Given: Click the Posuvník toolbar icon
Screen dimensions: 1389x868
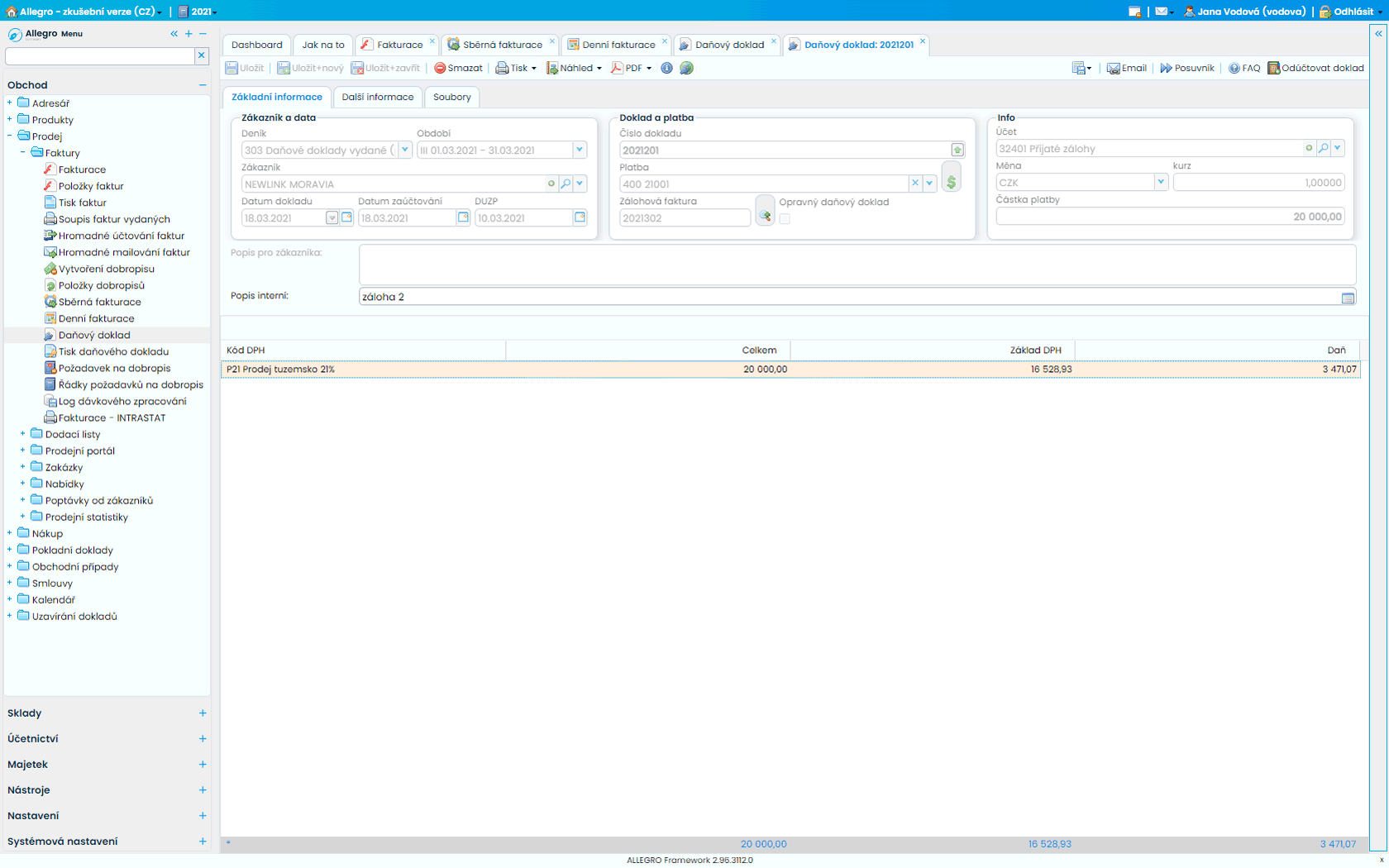Looking at the screenshot, I should [1166, 69].
